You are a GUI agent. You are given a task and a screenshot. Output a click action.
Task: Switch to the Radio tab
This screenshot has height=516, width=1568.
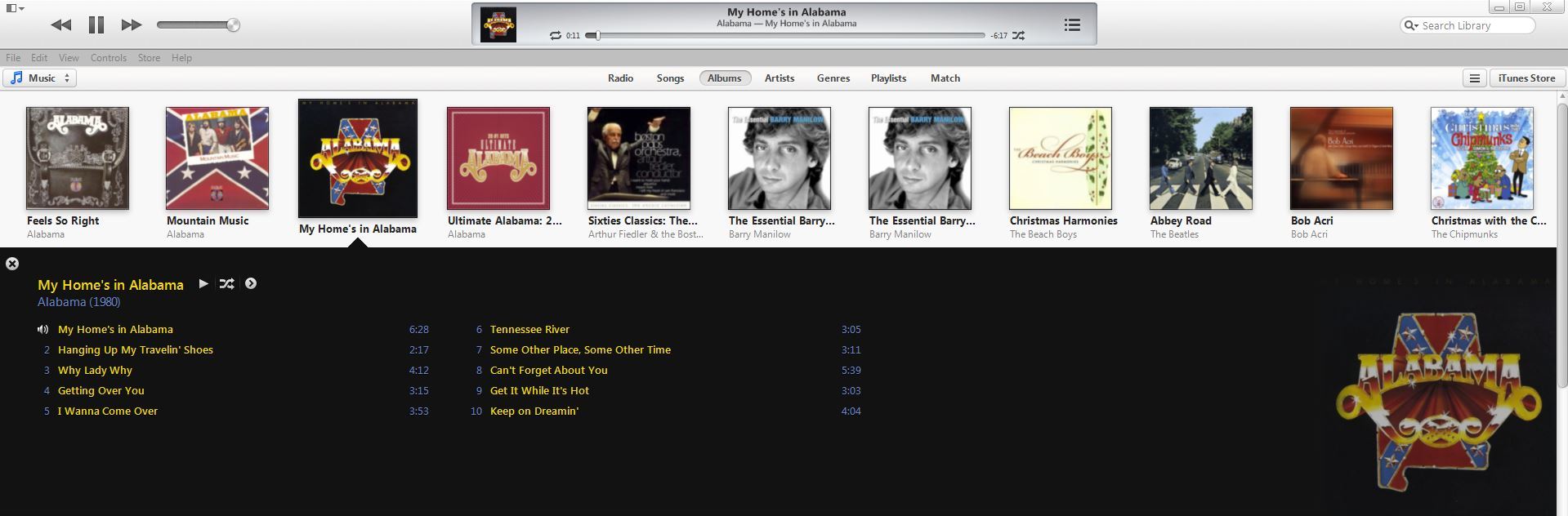[x=620, y=78]
